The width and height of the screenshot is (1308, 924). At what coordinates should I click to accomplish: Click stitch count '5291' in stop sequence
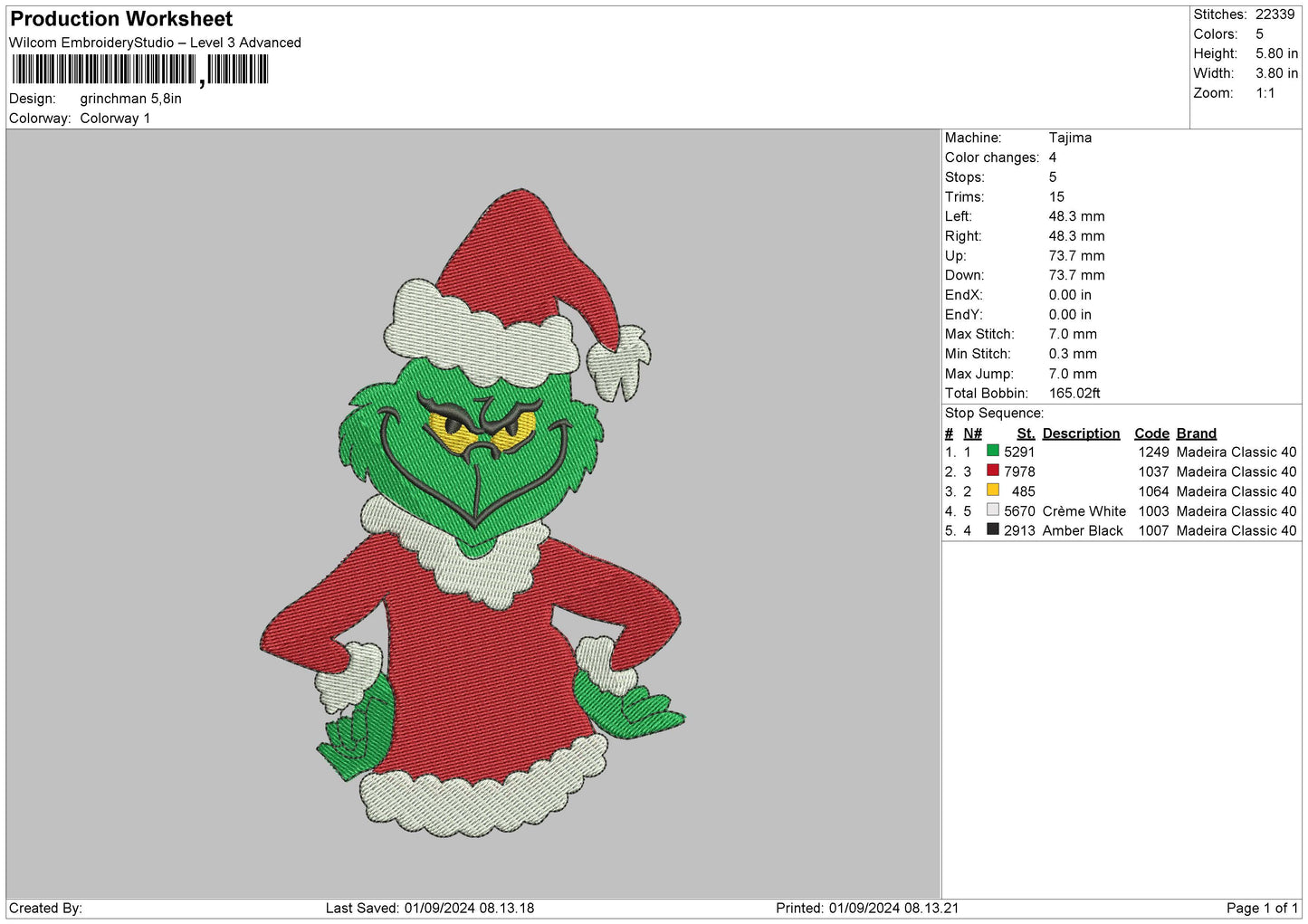pyautogui.click(x=1019, y=452)
